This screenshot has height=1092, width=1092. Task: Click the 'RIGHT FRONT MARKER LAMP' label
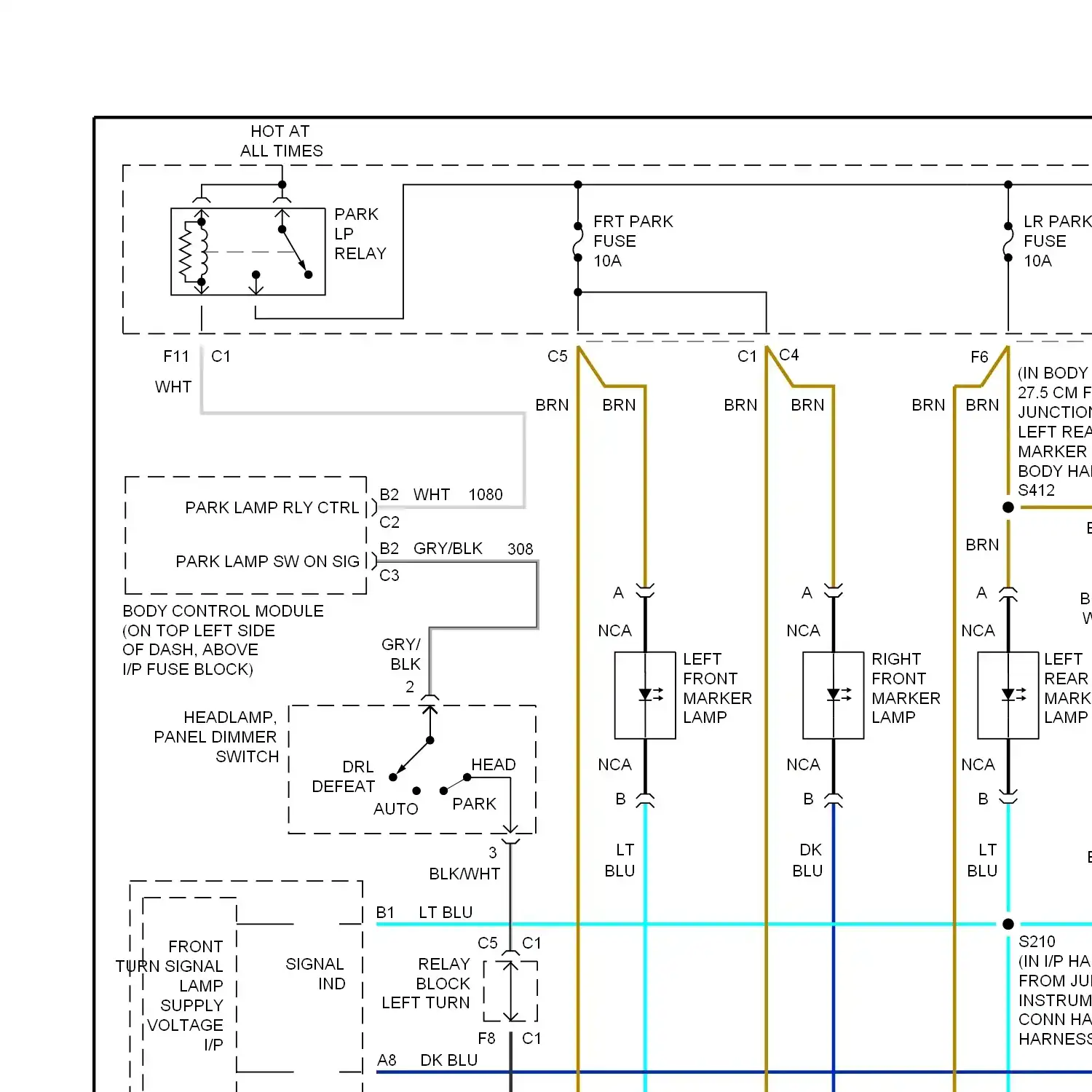(x=906, y=688)
